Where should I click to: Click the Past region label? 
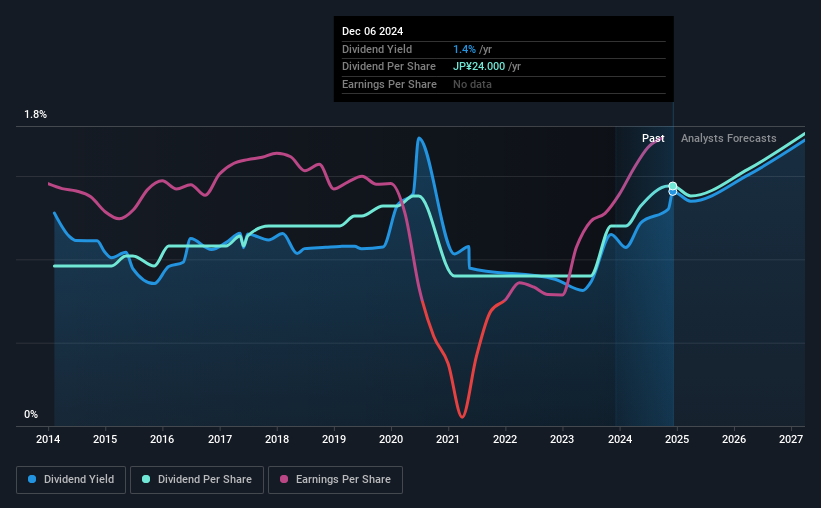[653, 138]
